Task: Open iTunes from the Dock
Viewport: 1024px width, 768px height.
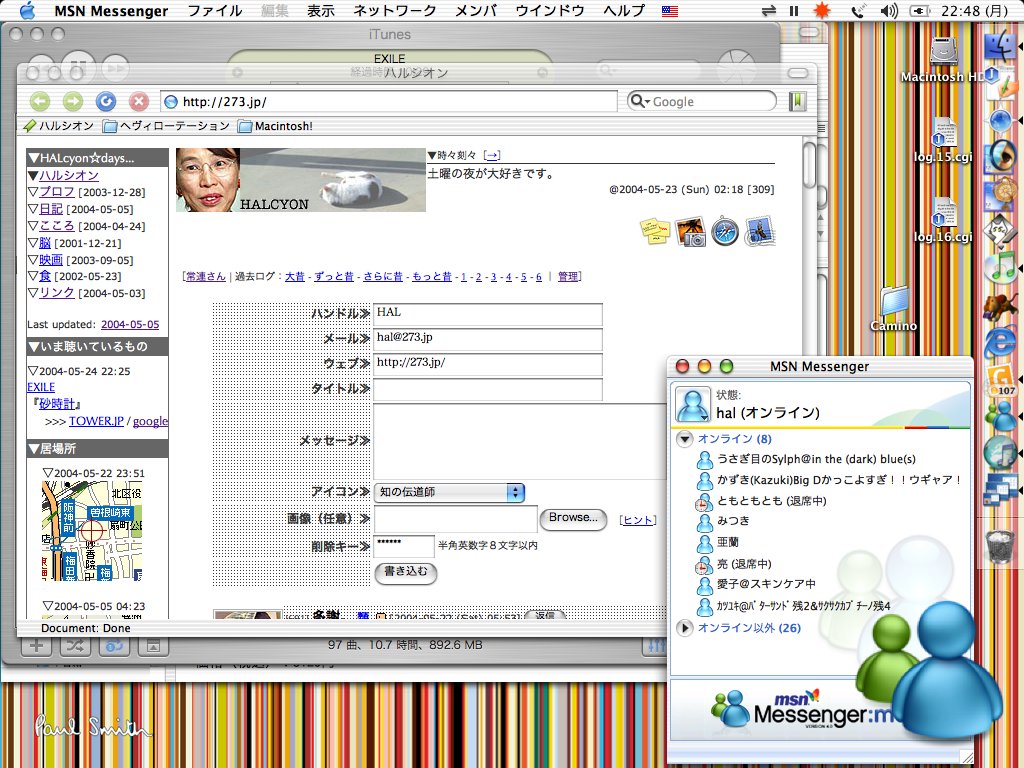Action: [x=1000, y=269]
